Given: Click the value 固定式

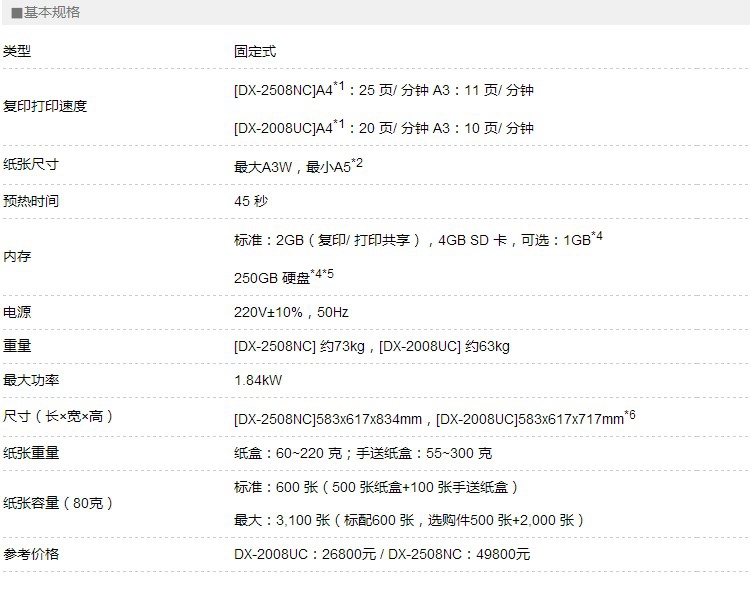Looking at the screenshot, I should tap(255, 51).
